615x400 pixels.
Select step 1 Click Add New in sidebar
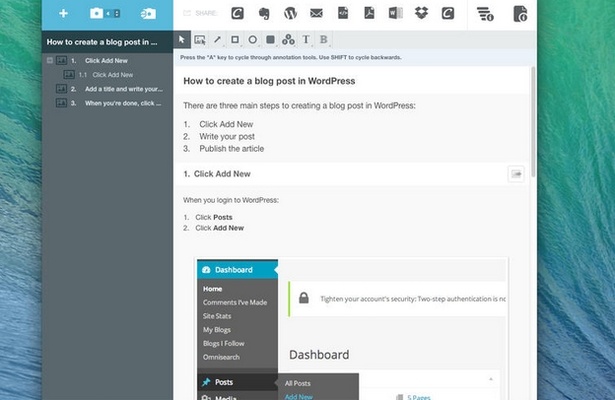[106, 61]
